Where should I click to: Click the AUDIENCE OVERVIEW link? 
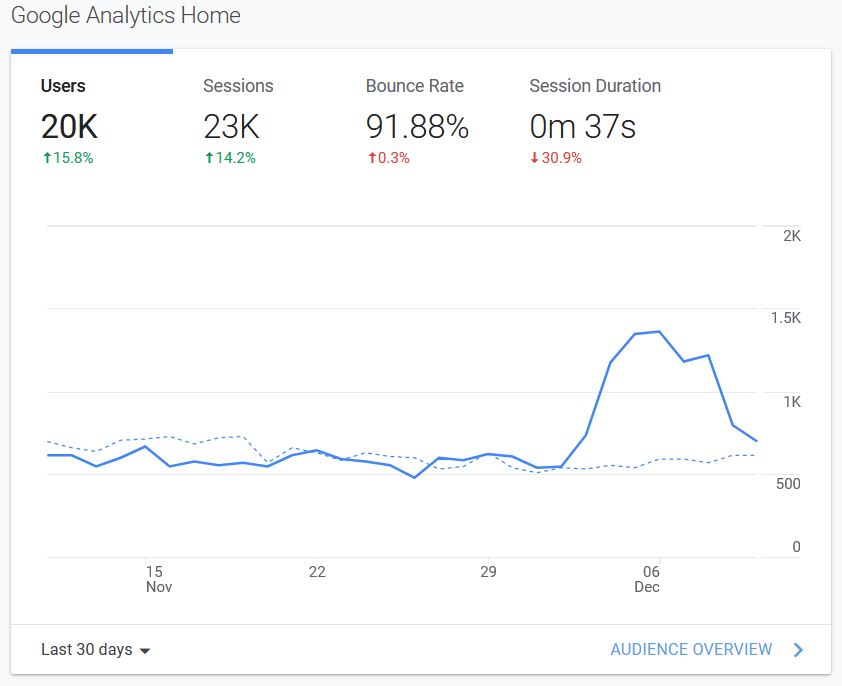coord(691,649)
